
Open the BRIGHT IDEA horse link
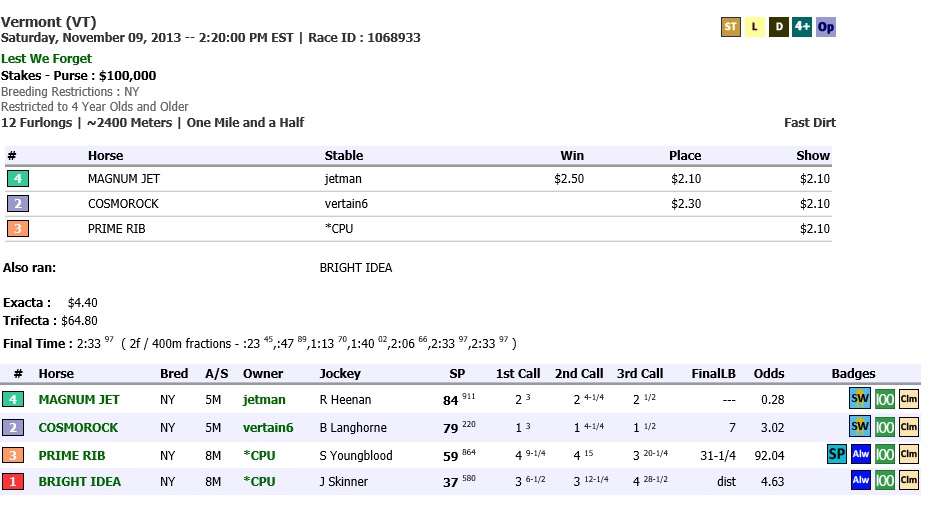point(79,481)
